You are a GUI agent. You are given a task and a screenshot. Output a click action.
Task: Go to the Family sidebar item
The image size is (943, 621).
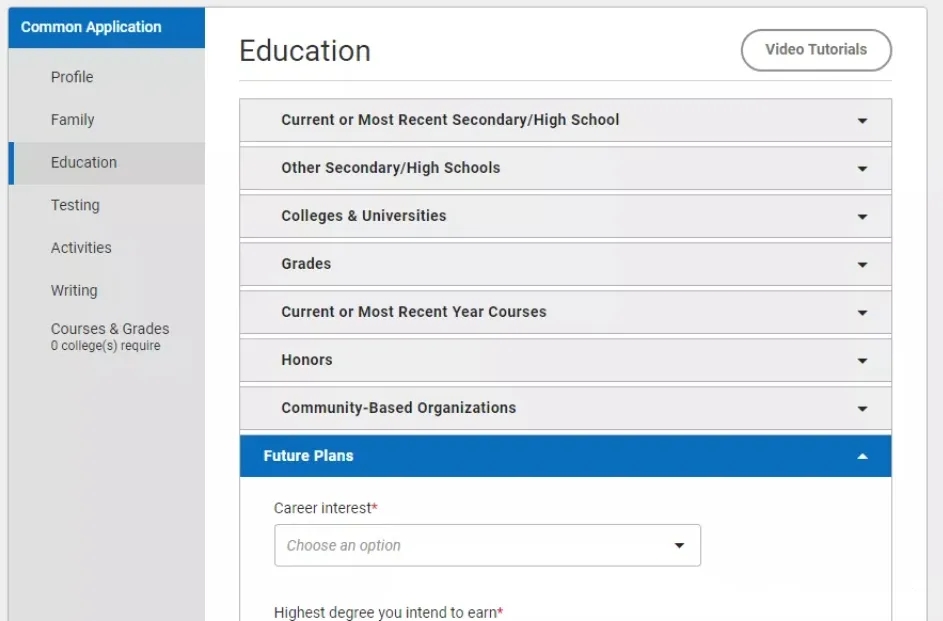(x=72, y=120)
